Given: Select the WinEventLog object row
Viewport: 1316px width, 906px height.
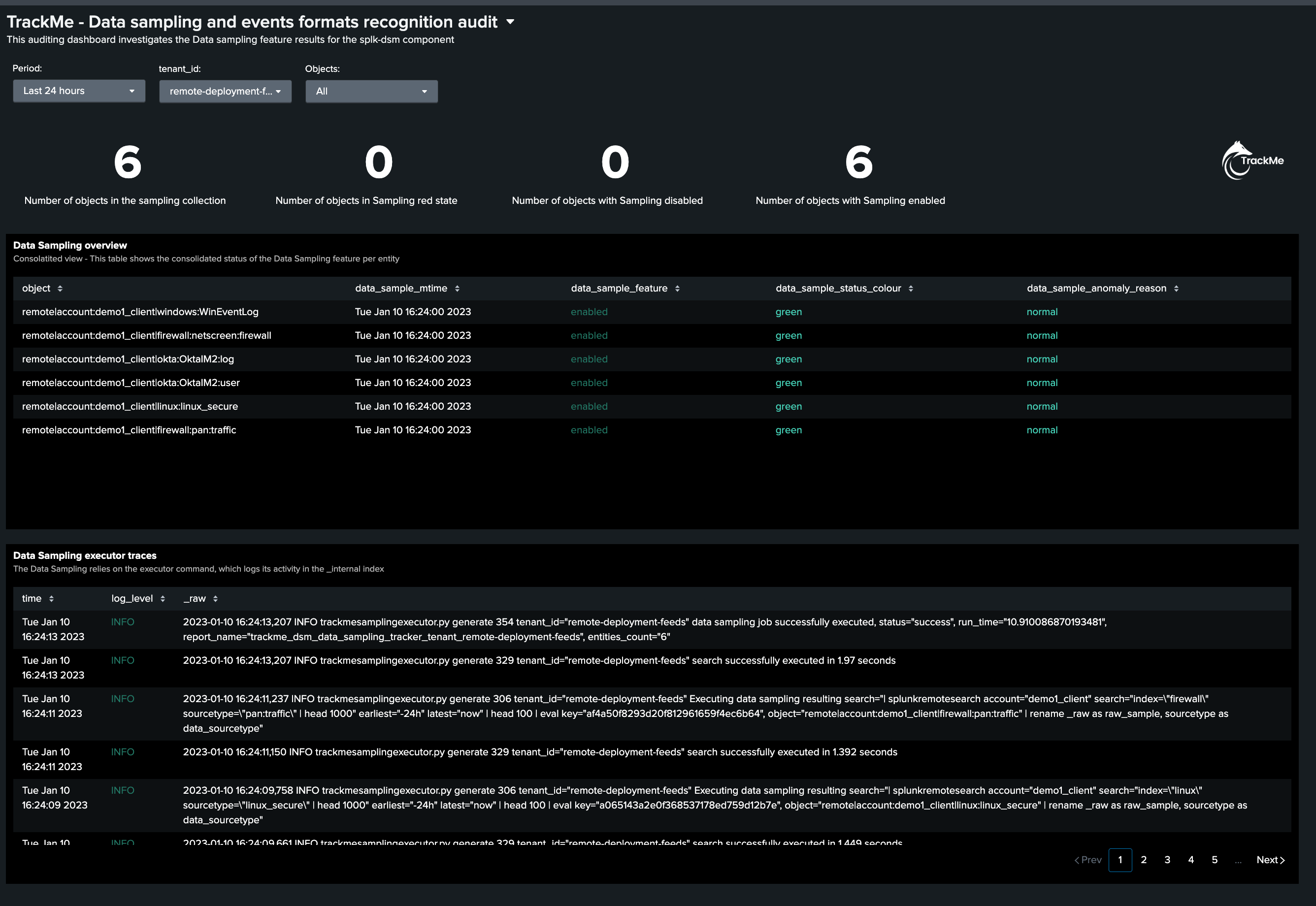Looking at the screenshot, I should (652, 312).
